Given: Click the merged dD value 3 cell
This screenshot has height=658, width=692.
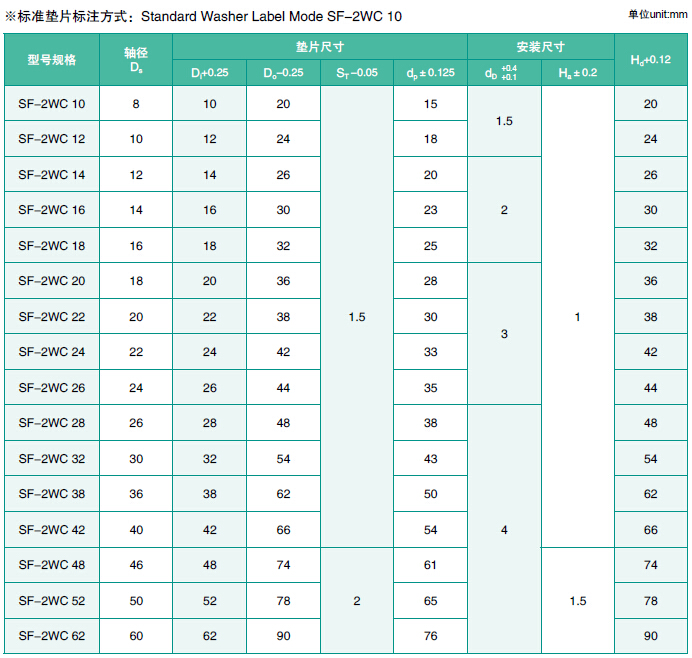Looking at the screenshot, I should pos(504,334).
